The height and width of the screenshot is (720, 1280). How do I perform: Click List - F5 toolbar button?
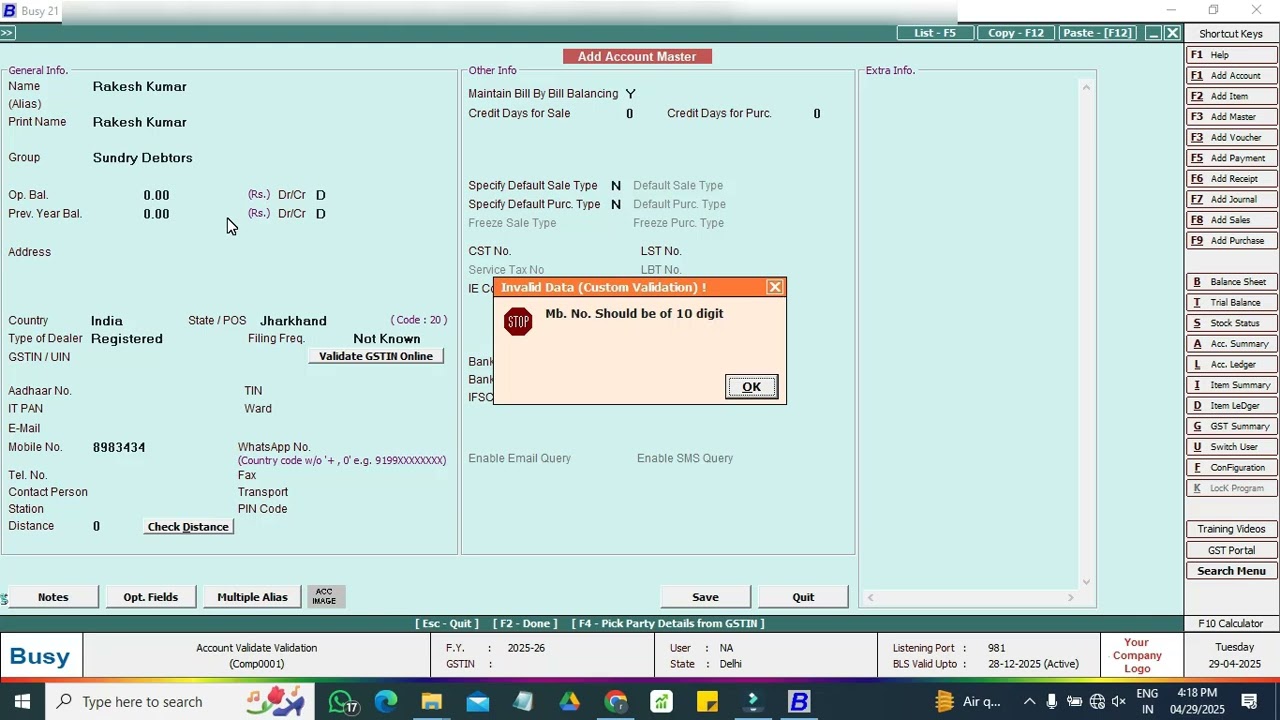pyautogui.click(x=934, y=33)
